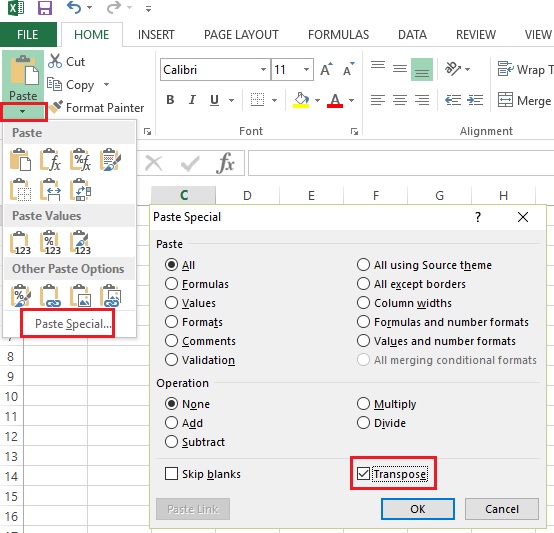Click the Save icon in the title bar
The height and width of the screenshot is (533, 554).
point(45,8)
